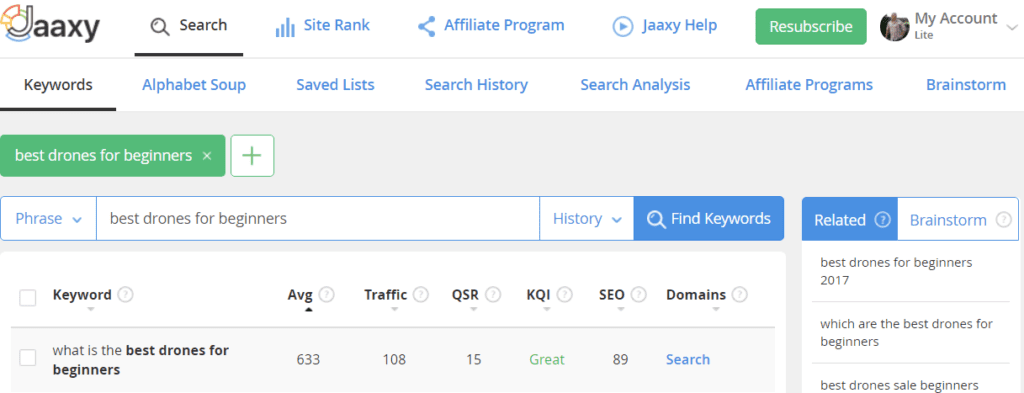Click the Find Keywords button
This screenshot has width=1024, height=393.
[x=709, y=219]
